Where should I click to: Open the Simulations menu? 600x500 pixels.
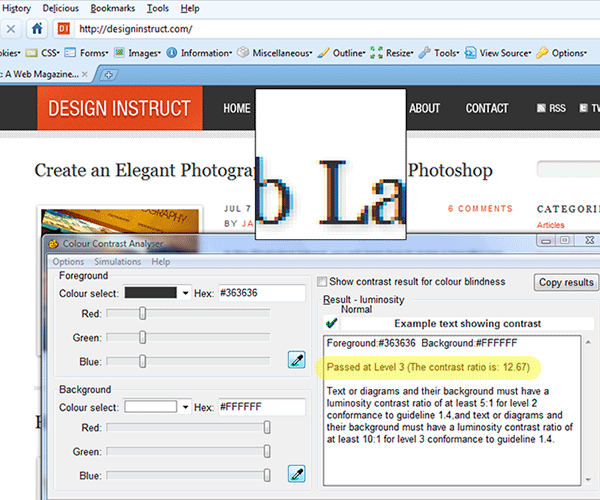coord(117,262)
